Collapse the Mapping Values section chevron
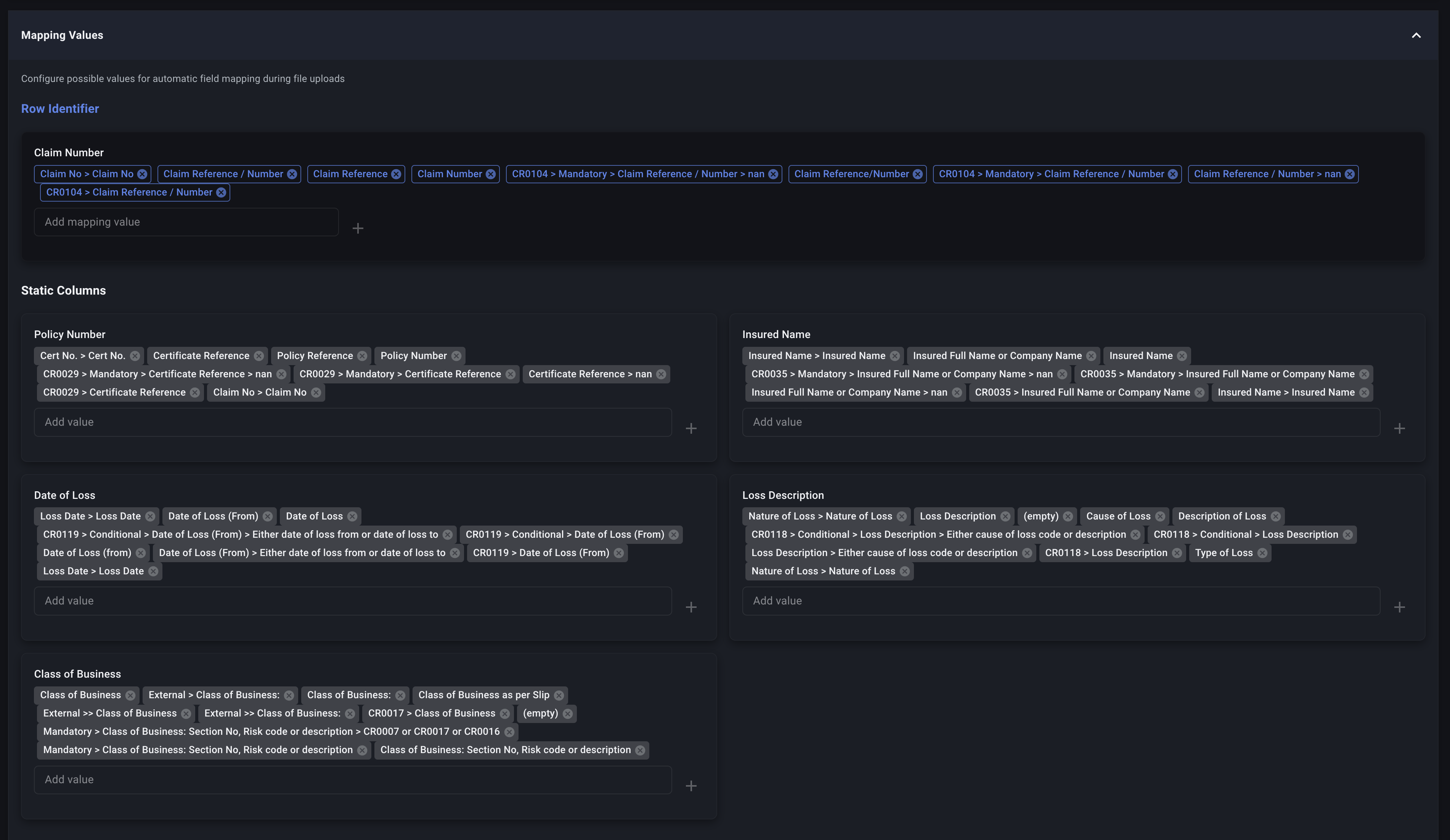 pos(1416,36)
